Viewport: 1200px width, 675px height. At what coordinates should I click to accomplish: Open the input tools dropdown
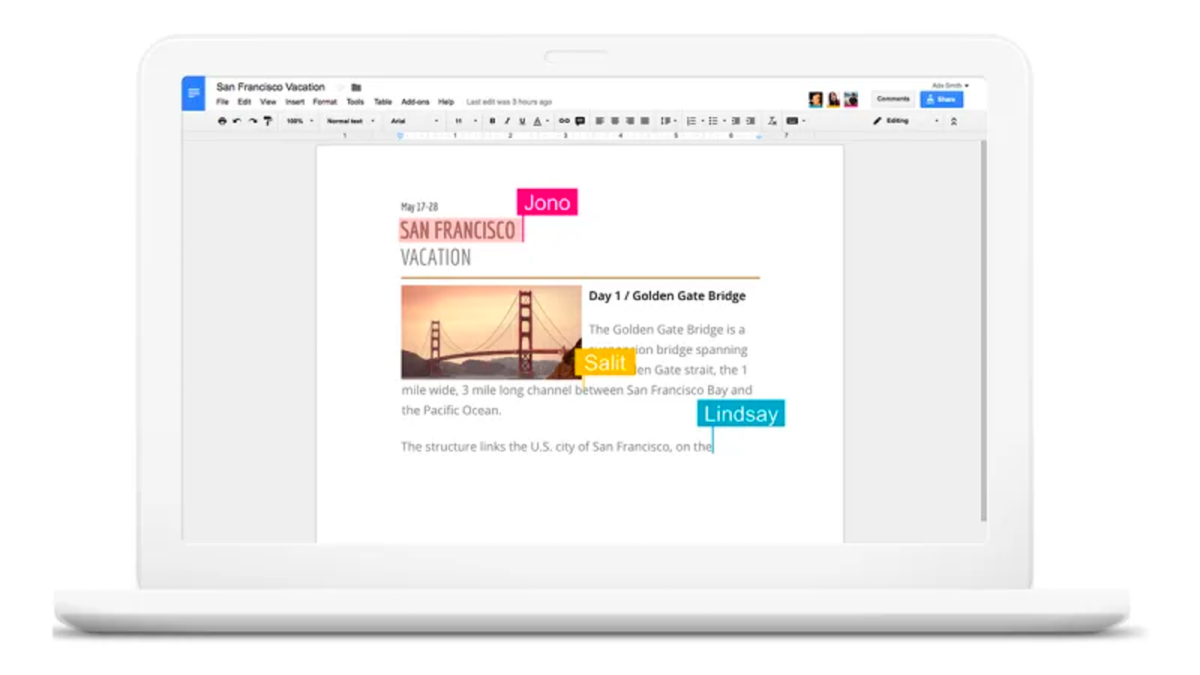point(796,121)
